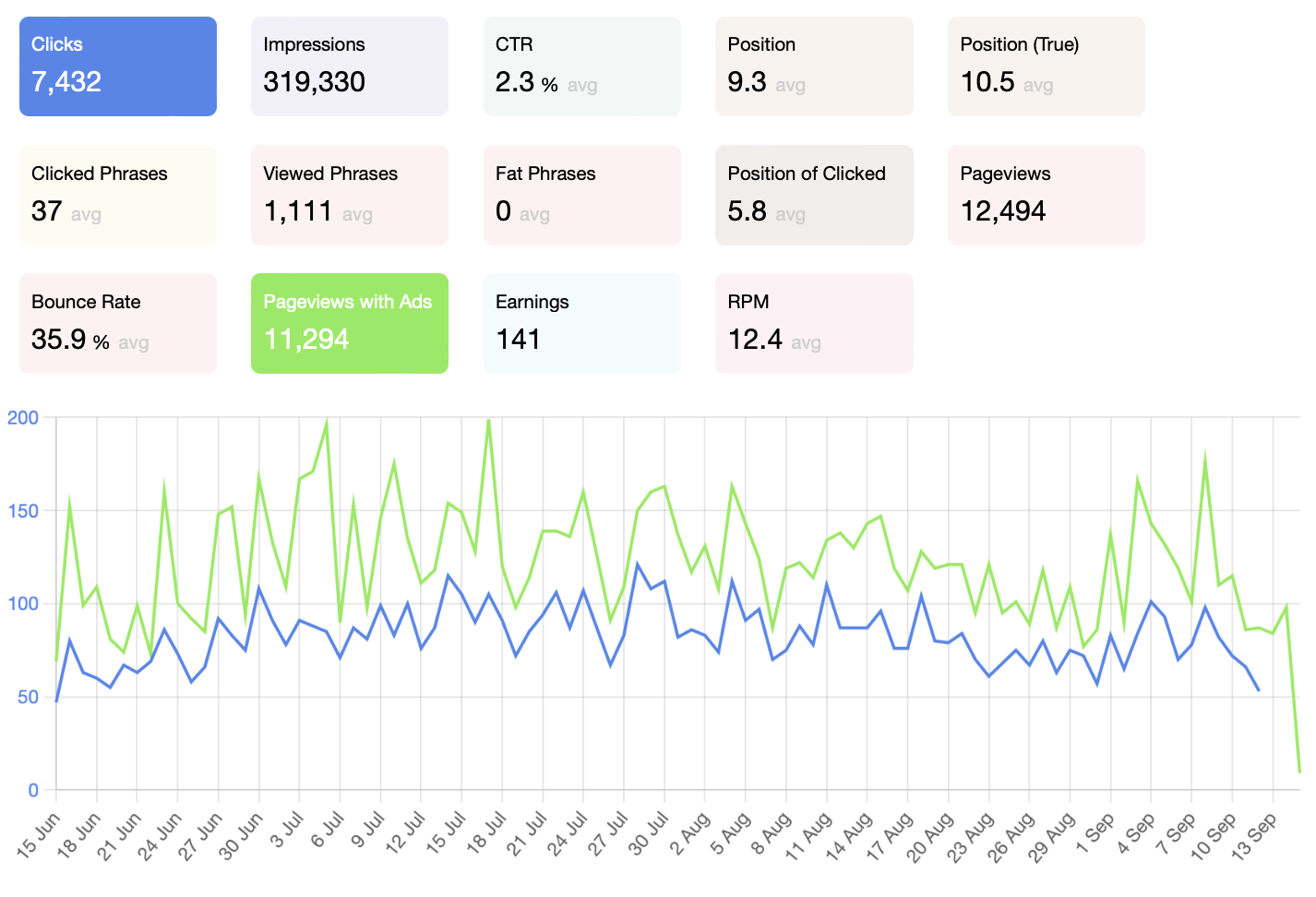
Task: Click the 30 Jun axis label
Action: tap(242, 835)
